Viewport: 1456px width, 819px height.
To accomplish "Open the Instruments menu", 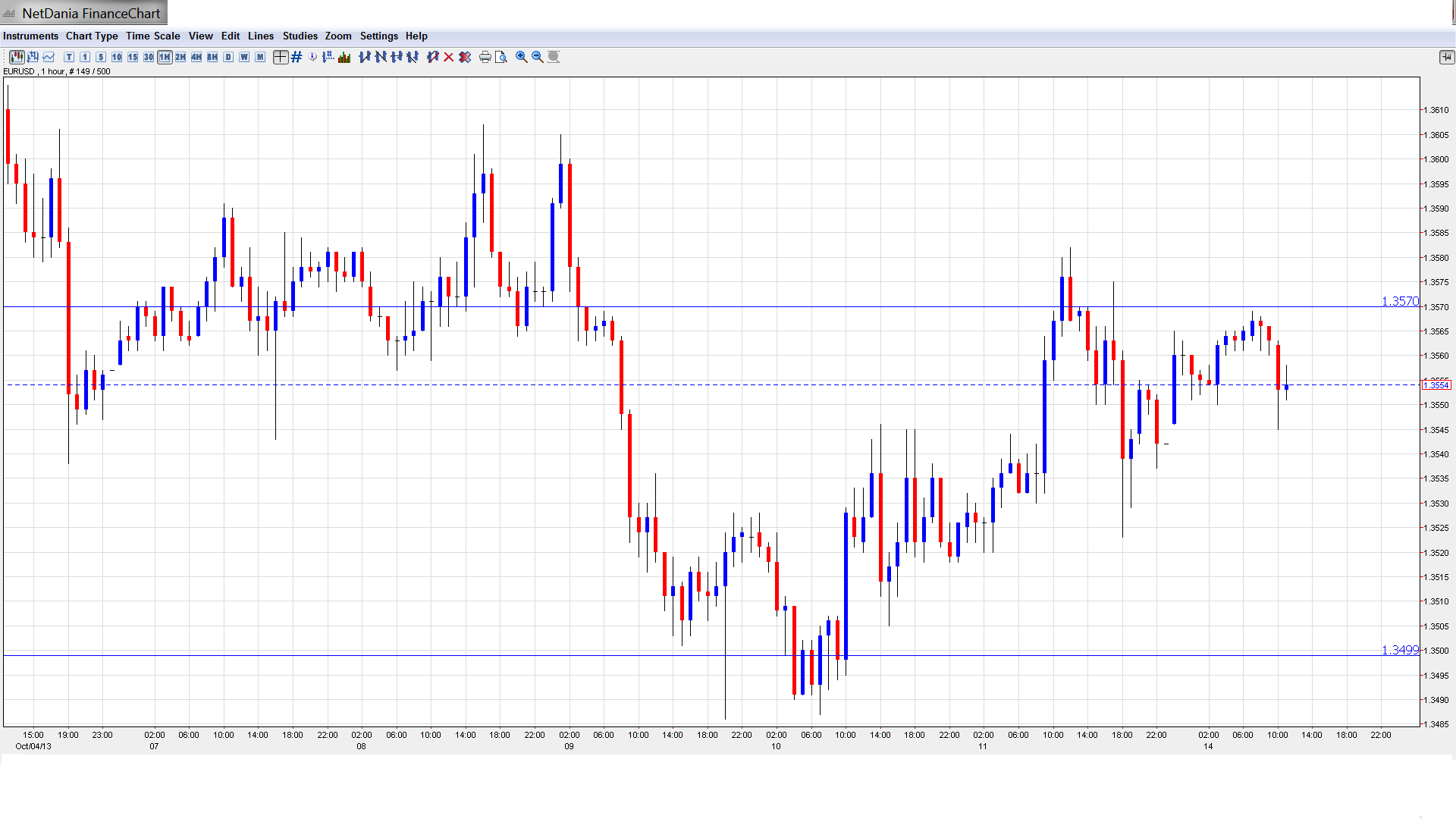I will tap(30, 36).
